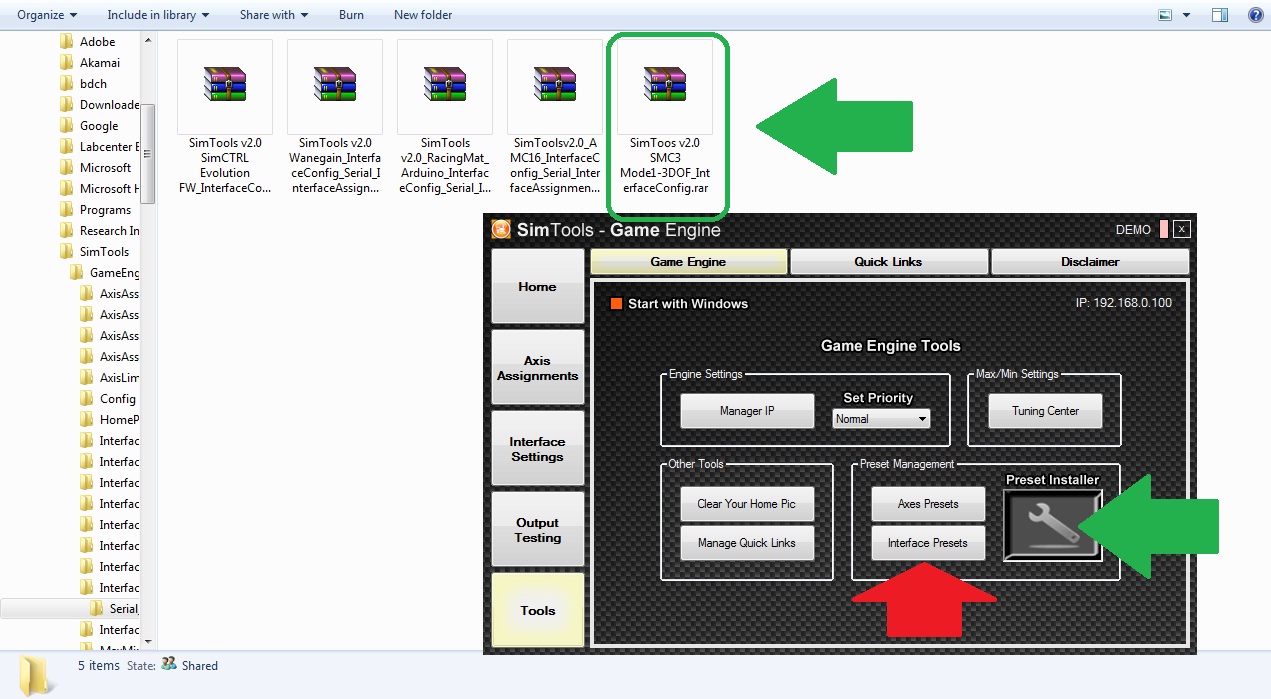The image size is (1271, 699).
Task: Click the large folder icon in details pane
Action: pyautogui.click(x=38, y=674)
